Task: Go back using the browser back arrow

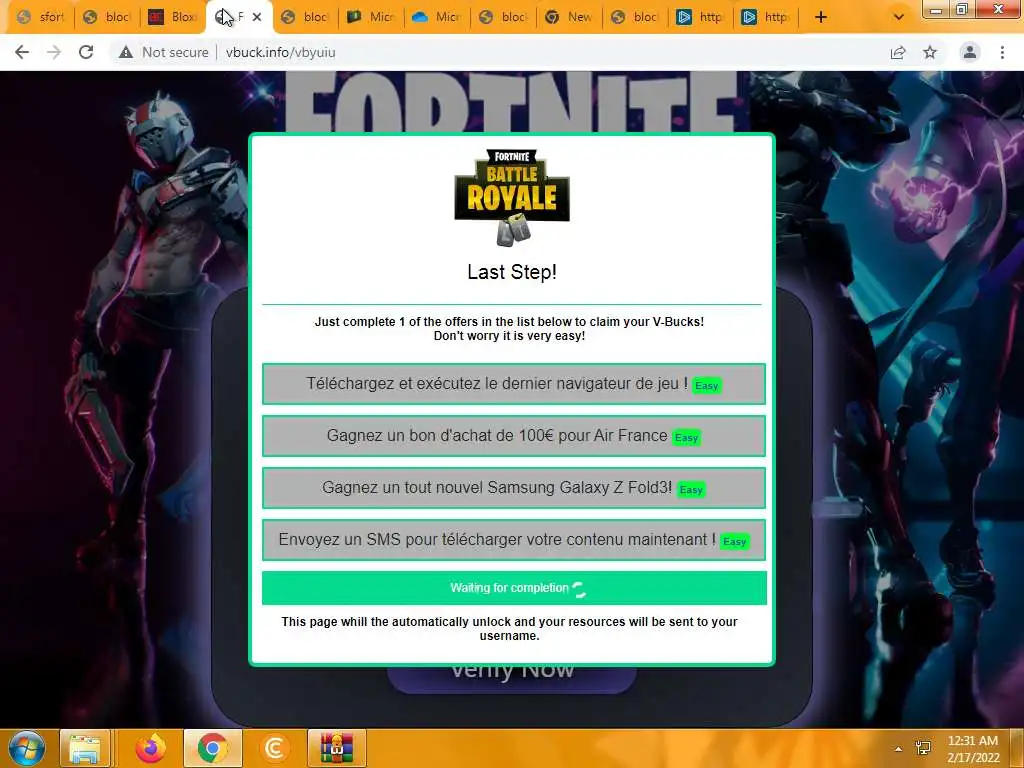Action: pos(22,52)
